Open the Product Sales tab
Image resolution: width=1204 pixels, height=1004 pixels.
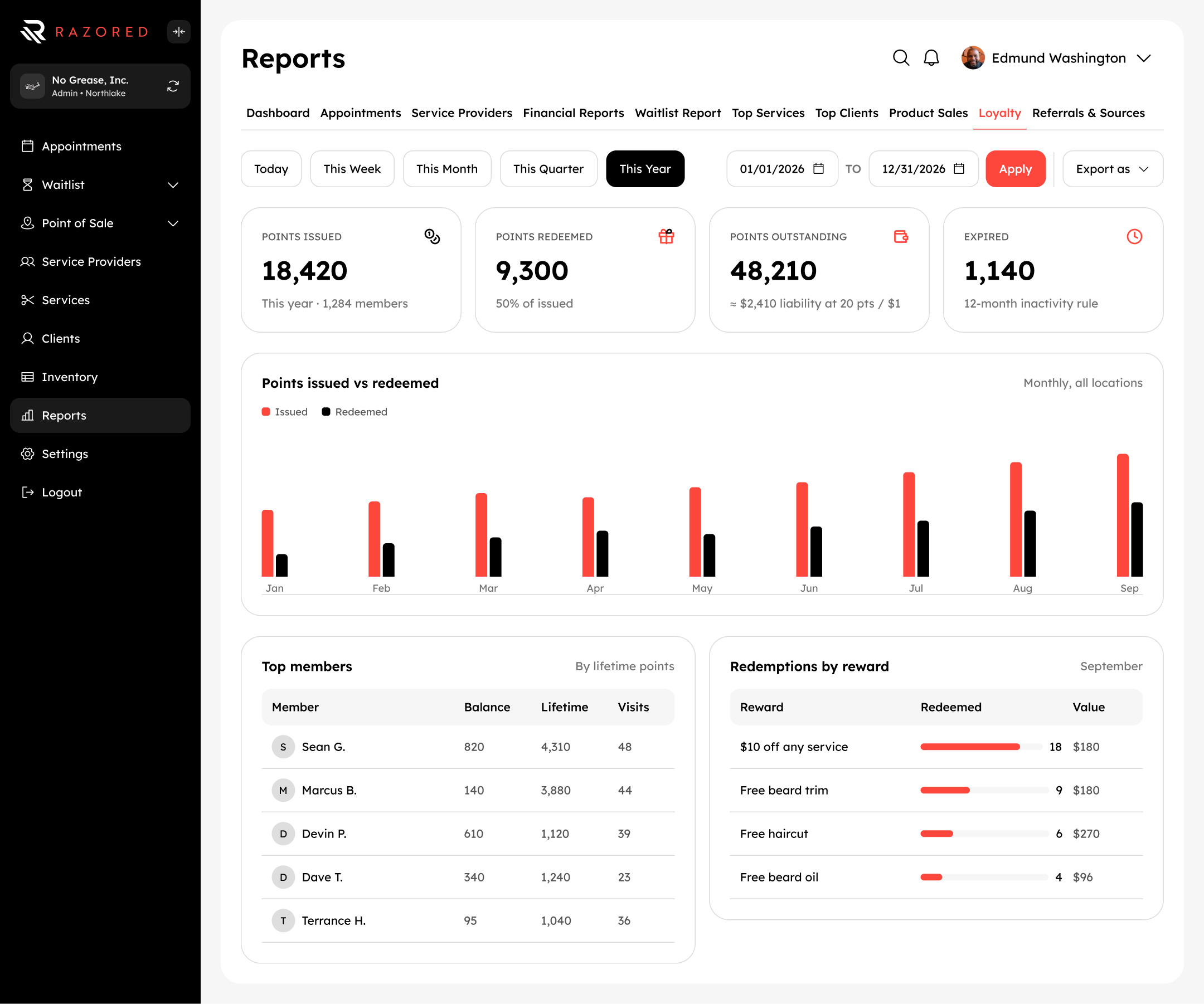pyautogui.click(x=928, y=113)
